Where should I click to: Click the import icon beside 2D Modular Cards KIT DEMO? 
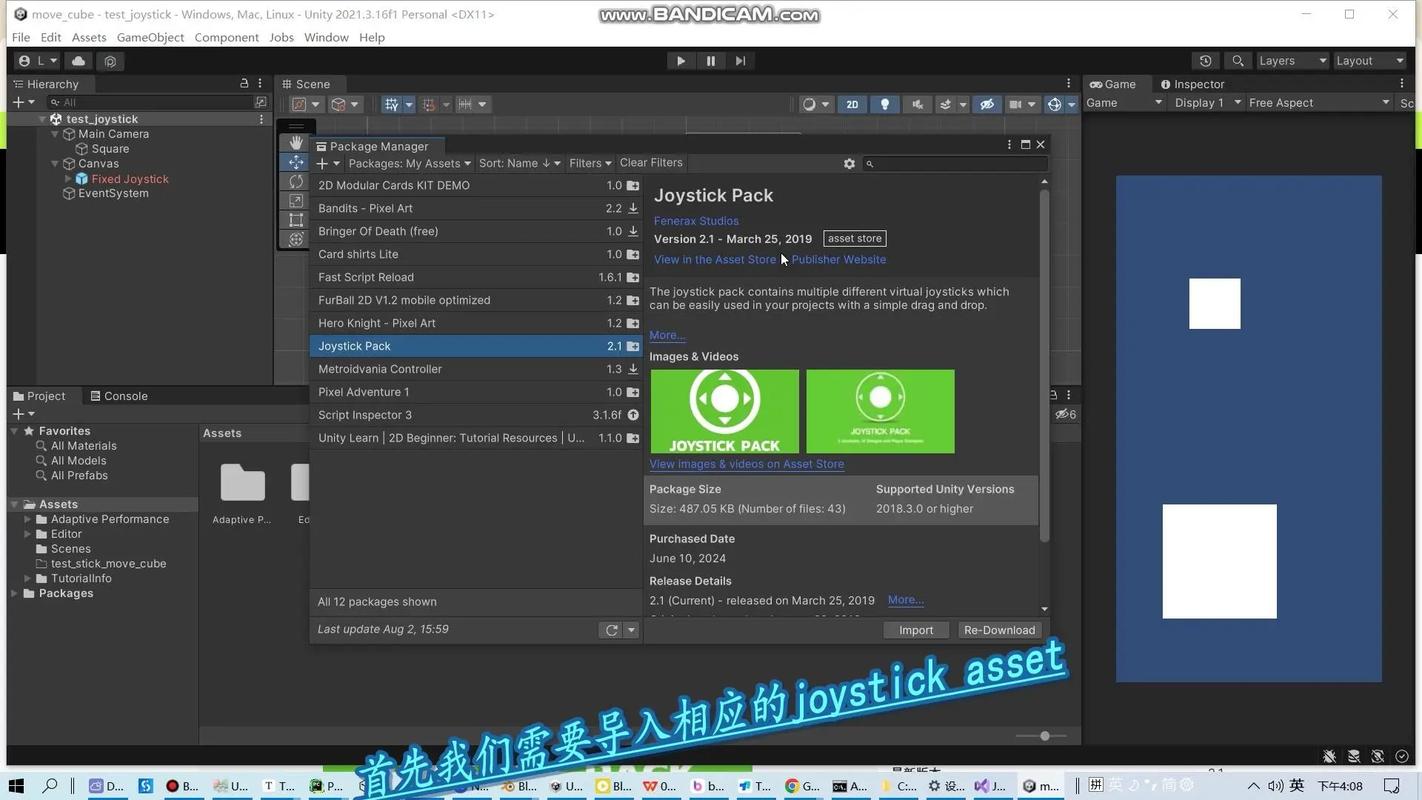[633, 186]
